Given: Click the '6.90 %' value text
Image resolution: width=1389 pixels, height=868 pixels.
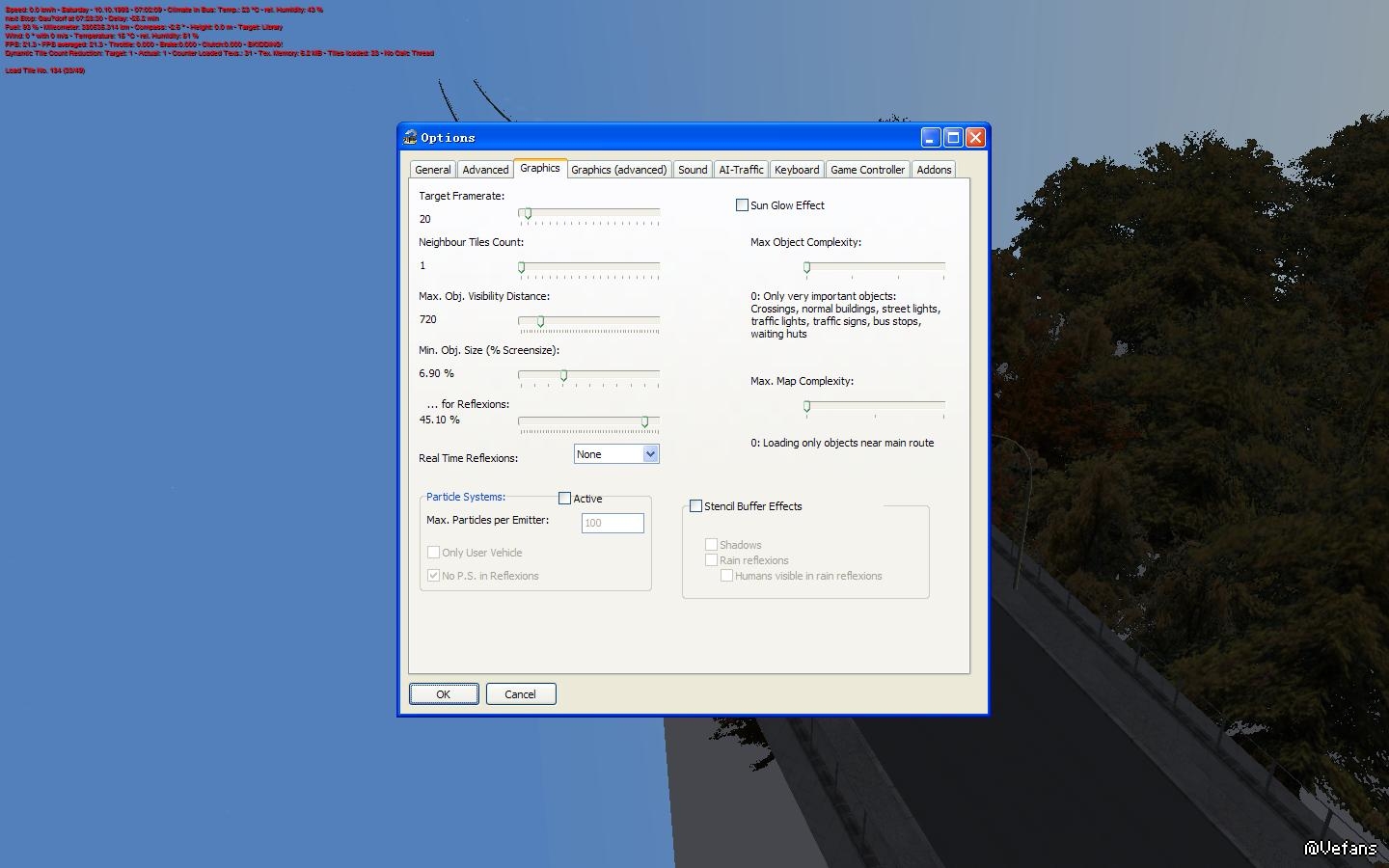Looking at the screenshot, I should click(x=436, y=373).
